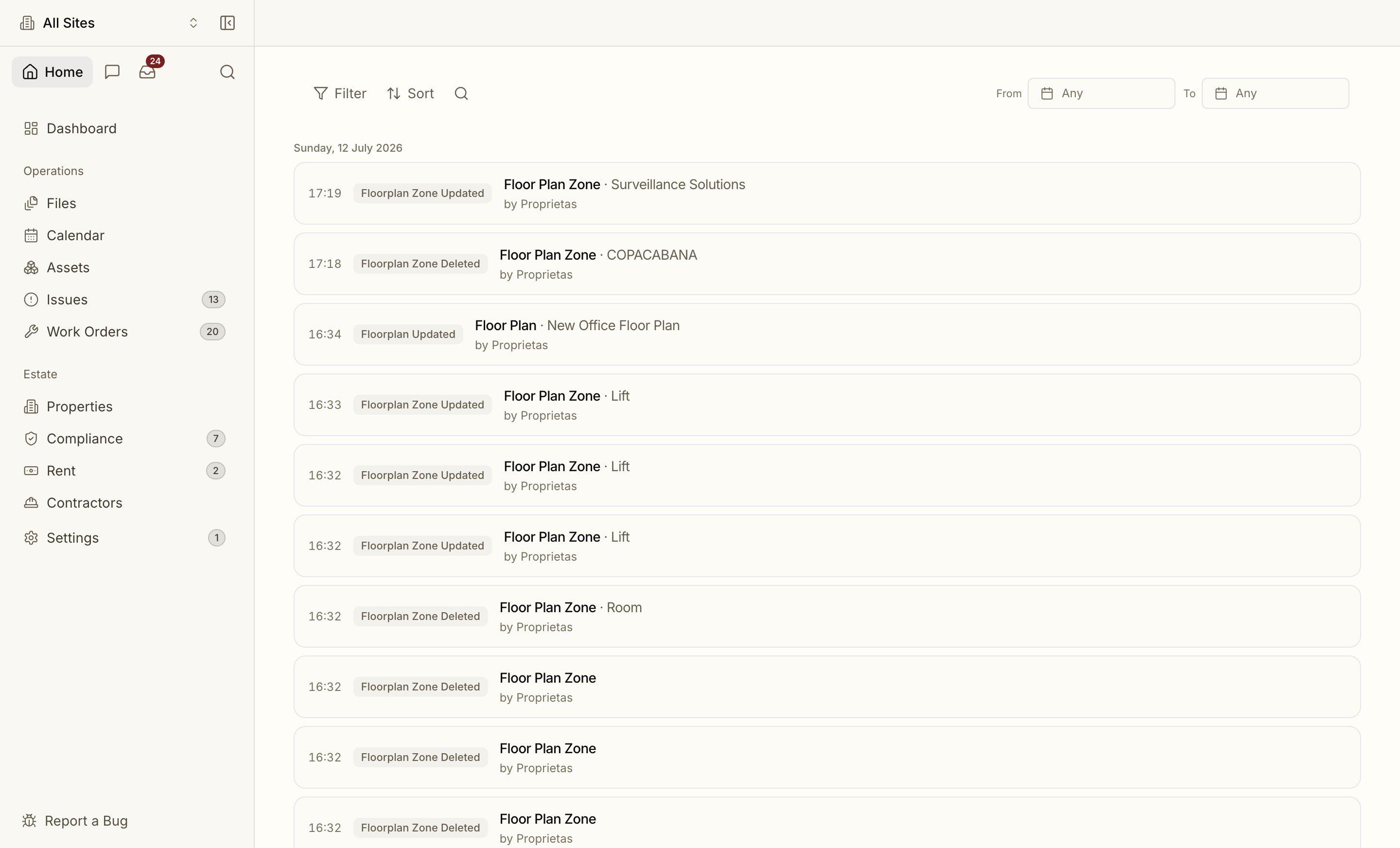
Task: Open the chat messages icon
Action: [112, 71]
